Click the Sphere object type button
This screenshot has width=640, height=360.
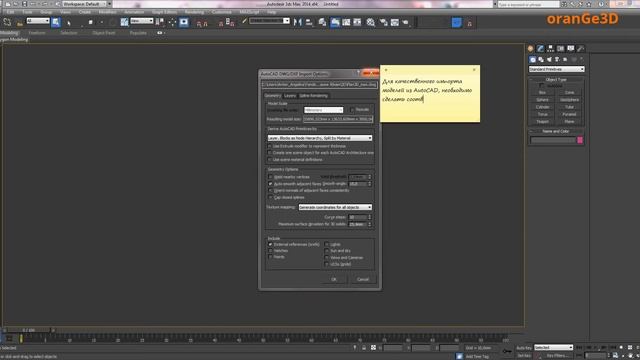(542, 100)
